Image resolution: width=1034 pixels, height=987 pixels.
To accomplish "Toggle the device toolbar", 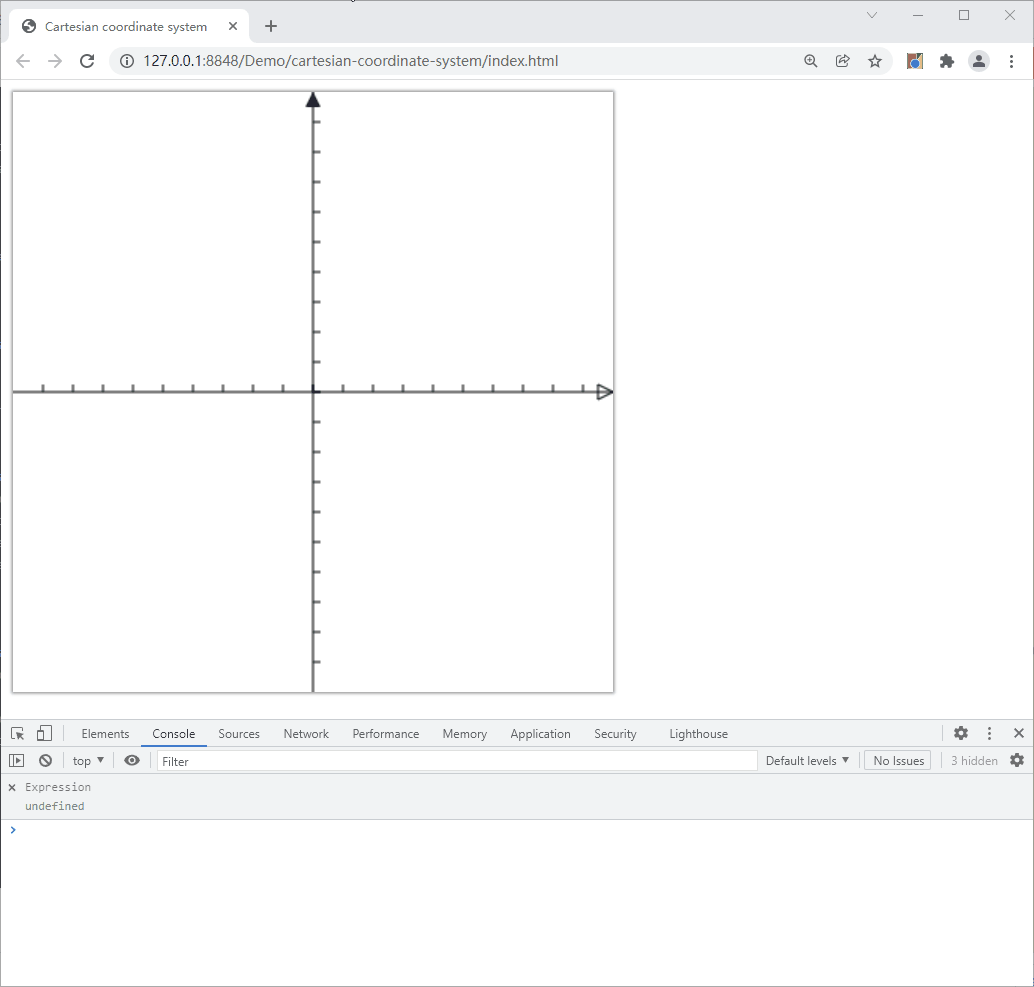I will coord(44,733).
